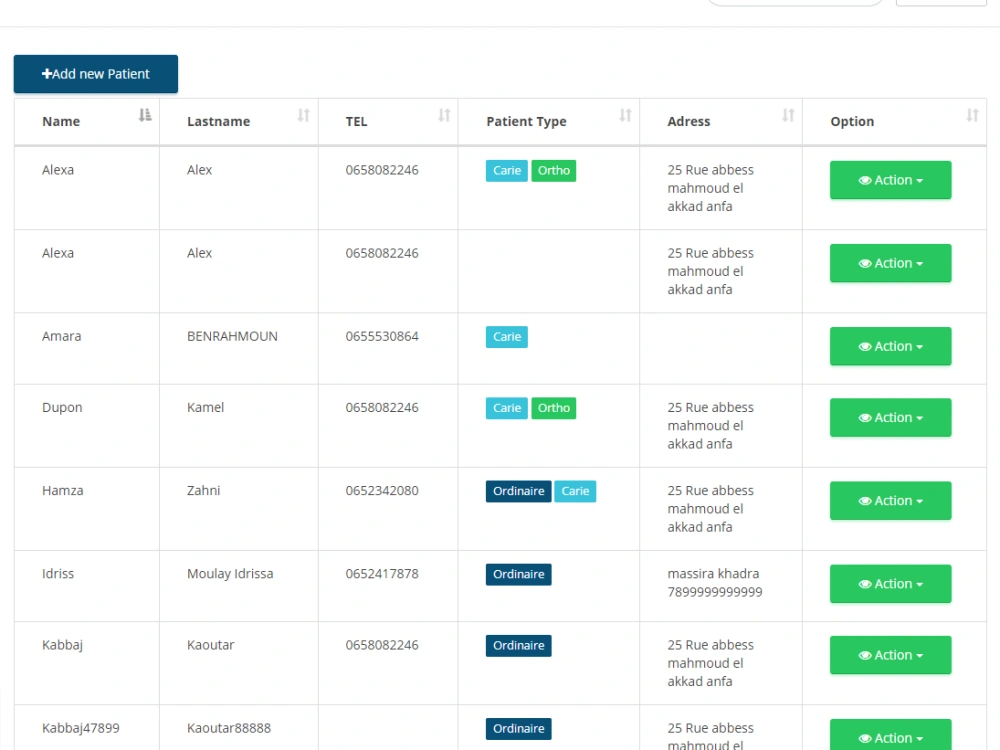This screenshot has width=1000, height=750.
Task: Select the Patient Type header text
Action: 526,121
